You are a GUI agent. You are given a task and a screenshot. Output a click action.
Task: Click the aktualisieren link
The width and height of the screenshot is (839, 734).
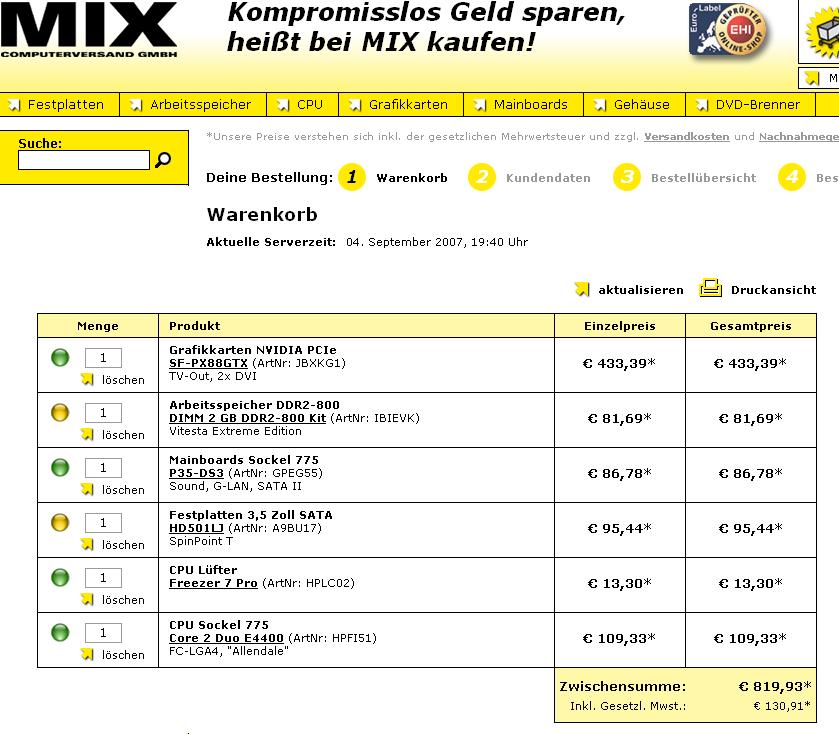[x=641, y=290]
